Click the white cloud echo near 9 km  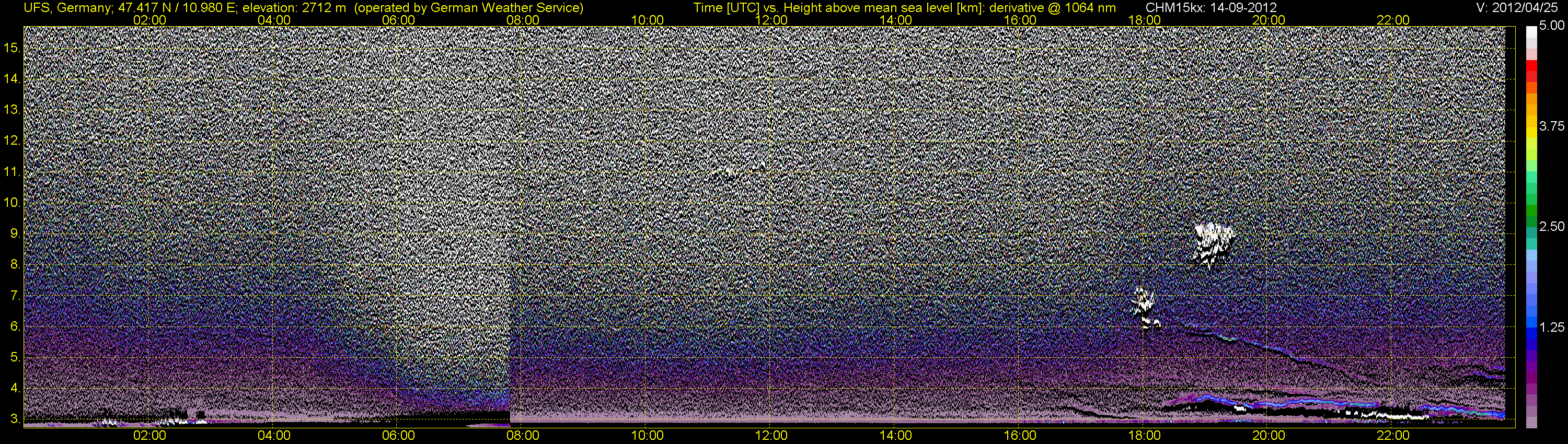pos(1214,244)
